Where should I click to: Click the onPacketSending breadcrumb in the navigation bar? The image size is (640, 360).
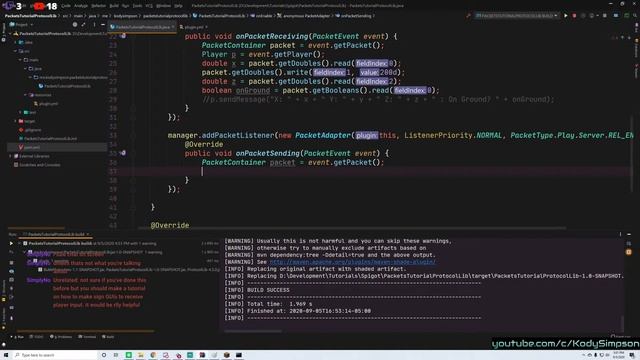pyautogui.click(x=353, y=16)
